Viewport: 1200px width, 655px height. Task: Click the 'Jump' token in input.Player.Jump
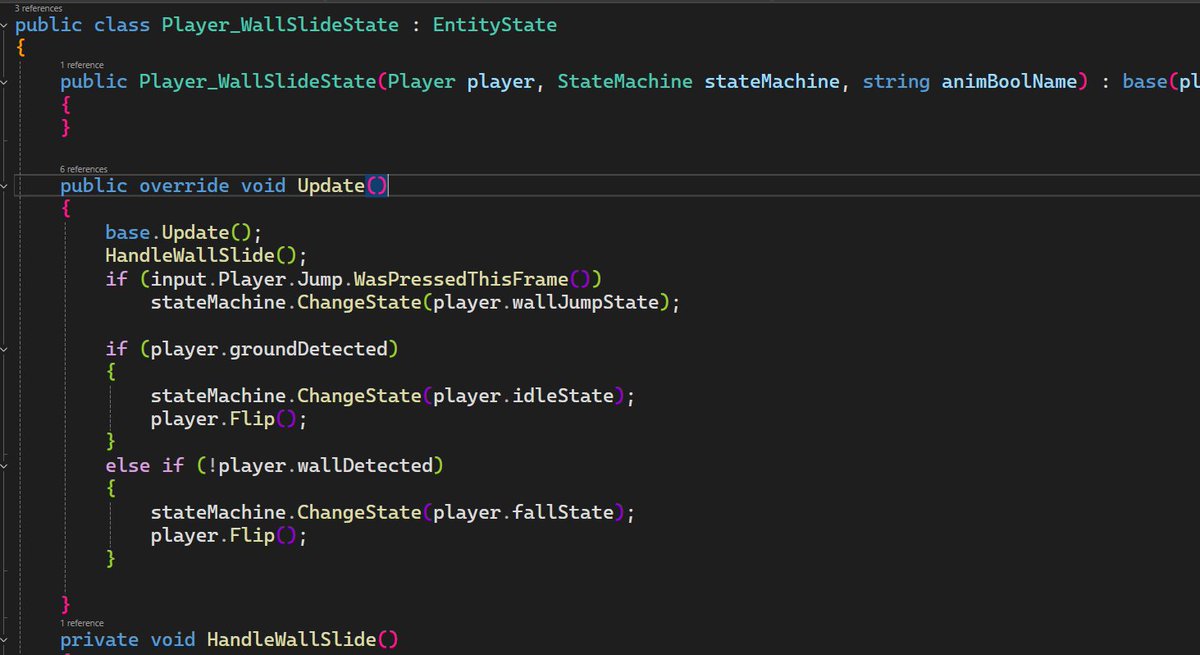point(318,278)
